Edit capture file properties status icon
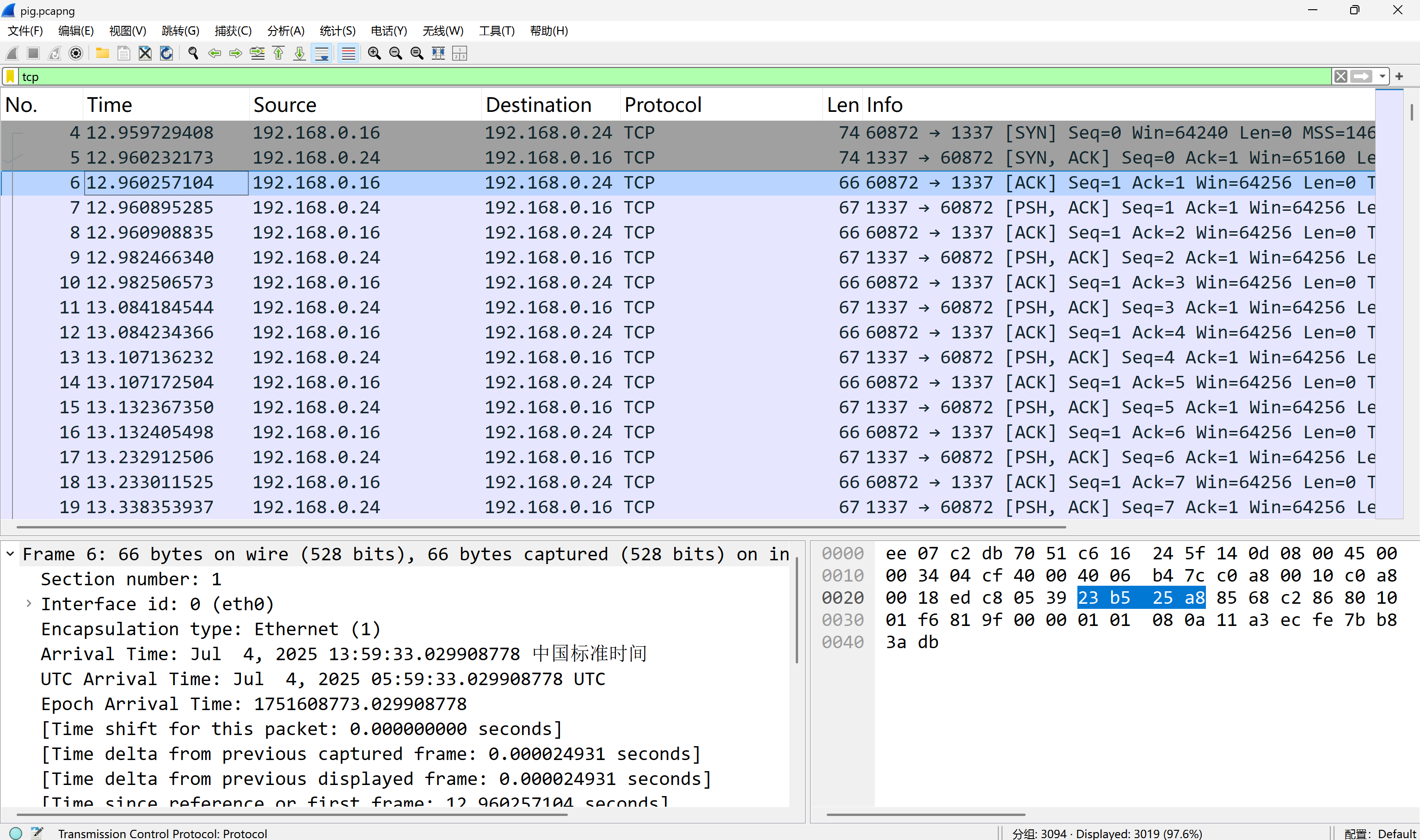This screenshot has height=840, width=1420. (x=37, y=833)
